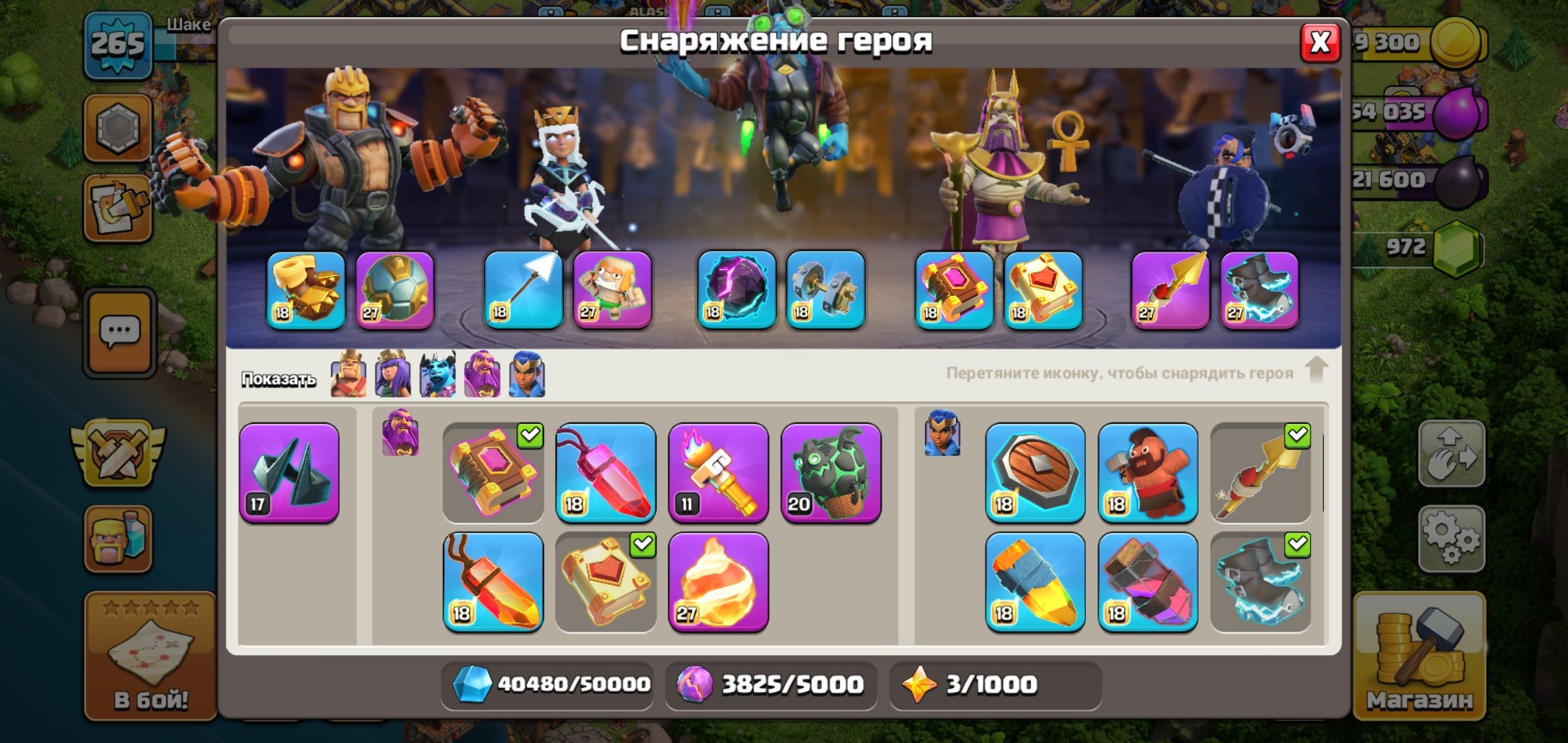Image resolution: width=1568 pixels, height=743 pixels.
Task: Filter equipment by Archer Queen portrait
Action: (x=393, y=375)
